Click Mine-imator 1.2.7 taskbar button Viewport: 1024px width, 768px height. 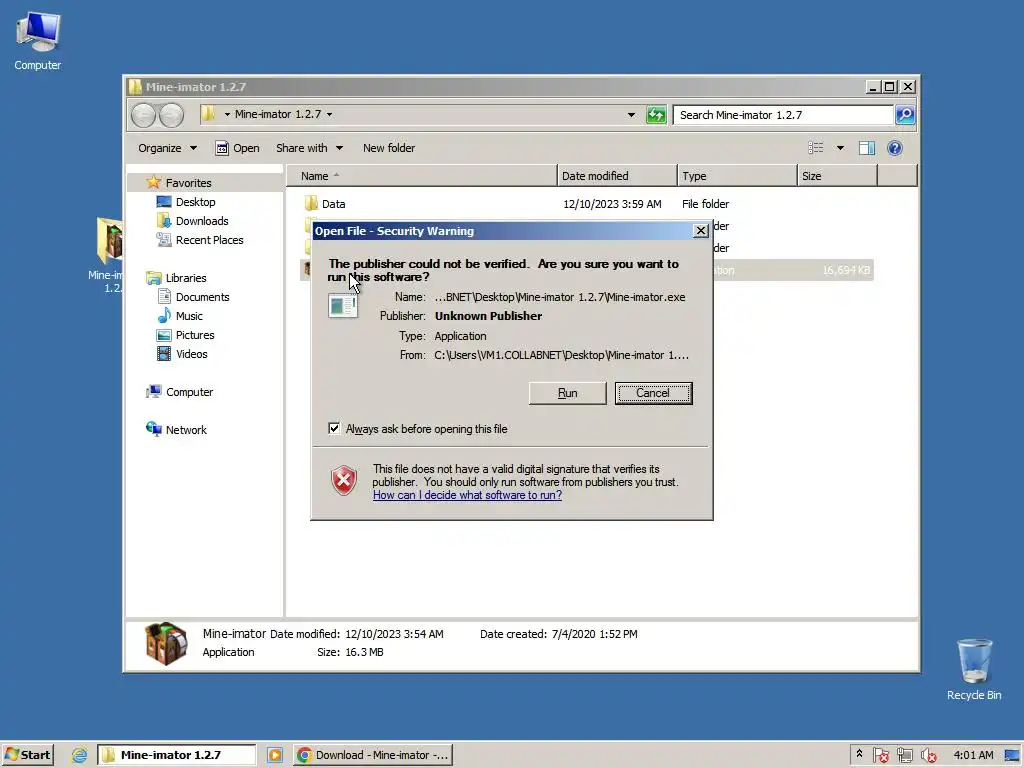coord(176,755)
